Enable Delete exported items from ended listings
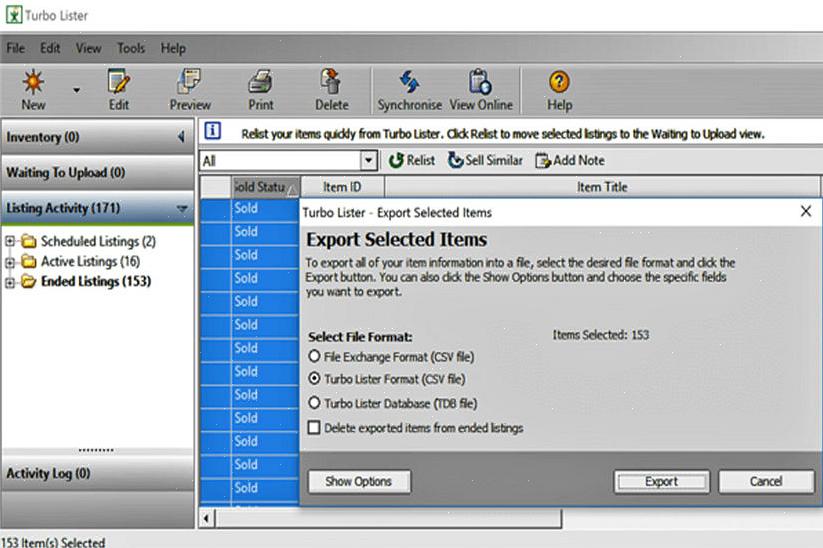The width and height of the screenshot is (823, 548). coord(315,428)
